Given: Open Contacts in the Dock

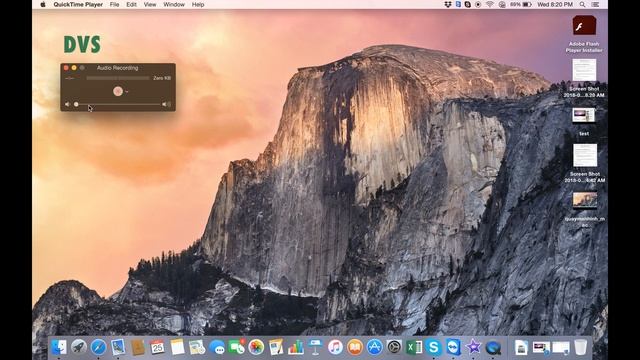Looking at the screenshot, I should [138, 347].
